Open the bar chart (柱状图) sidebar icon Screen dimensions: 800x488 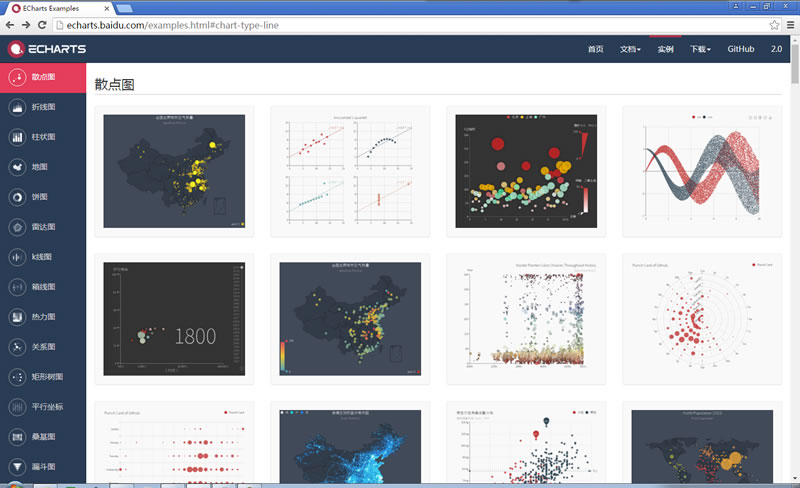point(17,137)
